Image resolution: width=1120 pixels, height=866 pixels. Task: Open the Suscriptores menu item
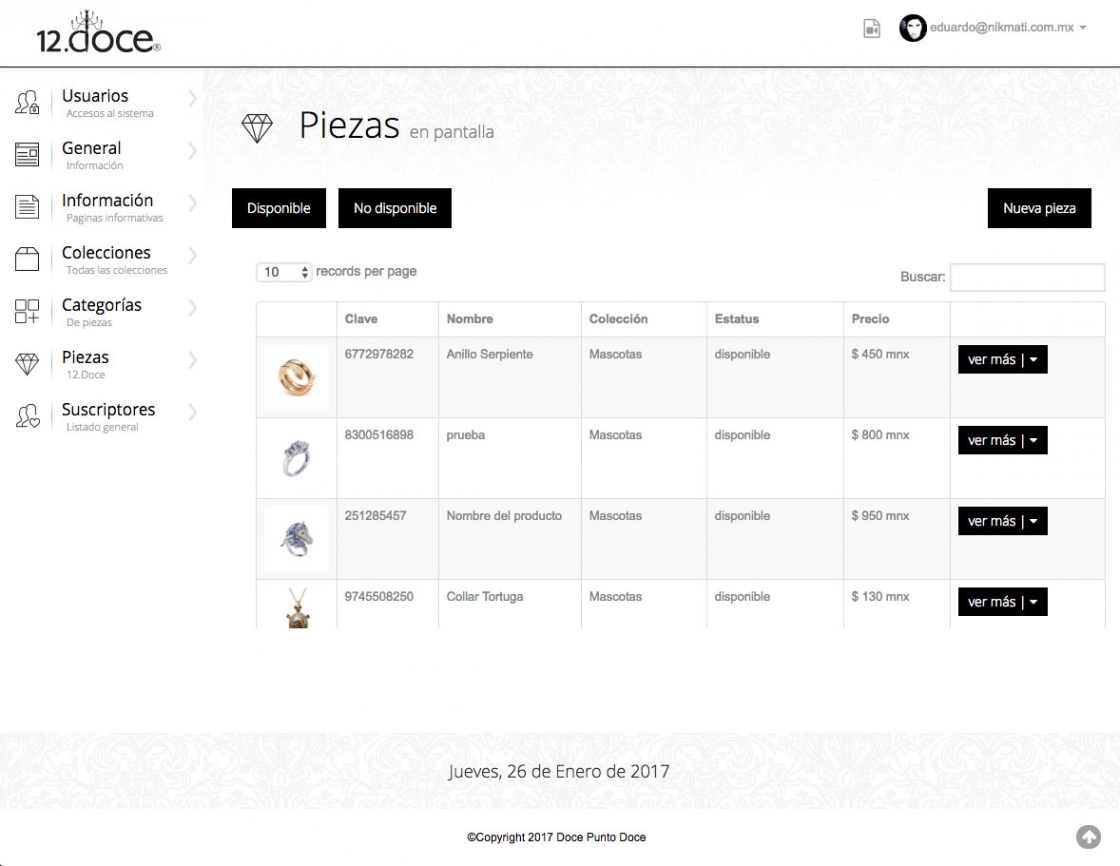click(108, 410)
